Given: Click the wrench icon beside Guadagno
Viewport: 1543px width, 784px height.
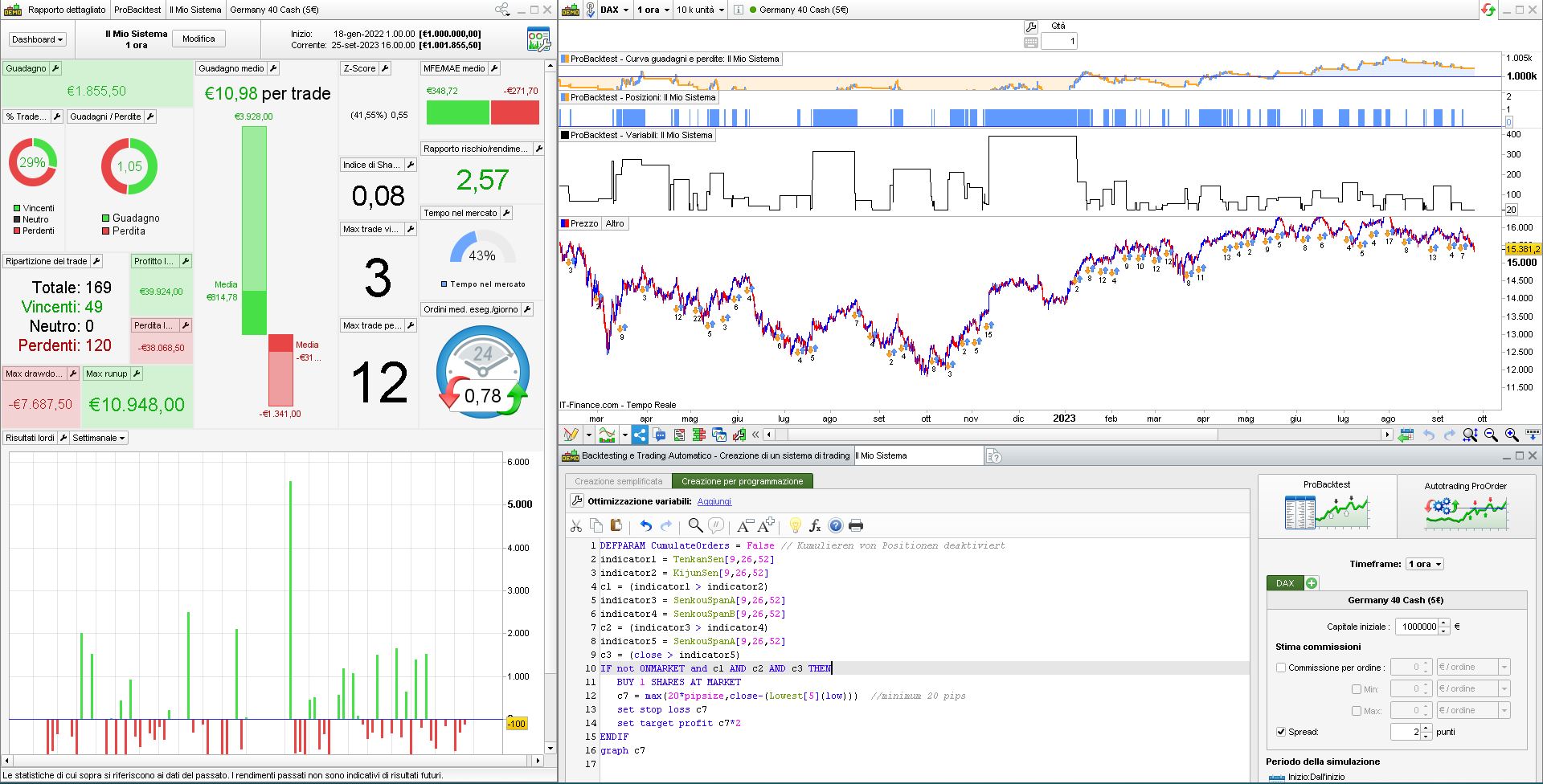Looking at the screenshot, I should click(55, 68).
